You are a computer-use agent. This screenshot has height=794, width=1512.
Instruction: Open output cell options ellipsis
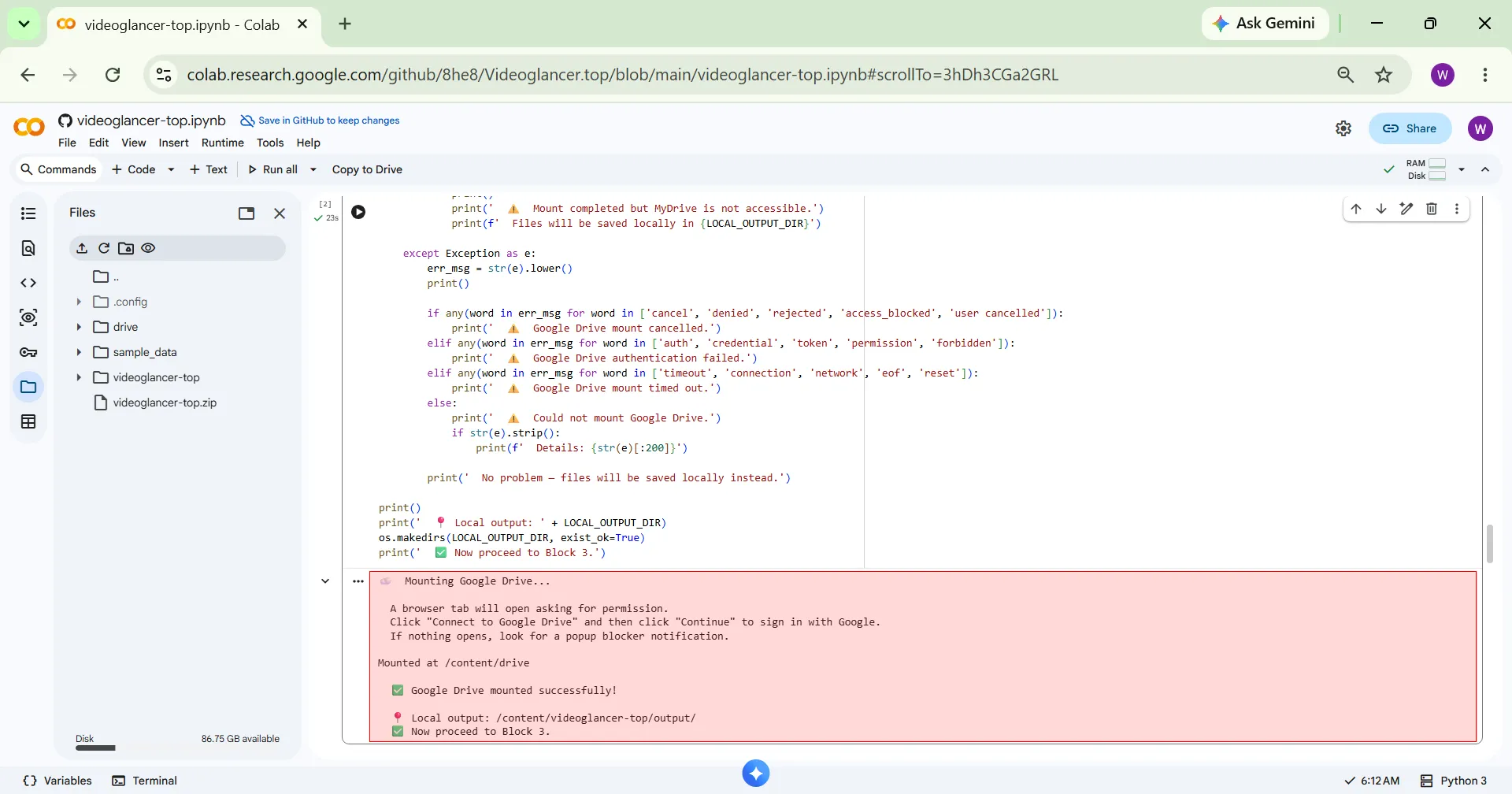358,581
